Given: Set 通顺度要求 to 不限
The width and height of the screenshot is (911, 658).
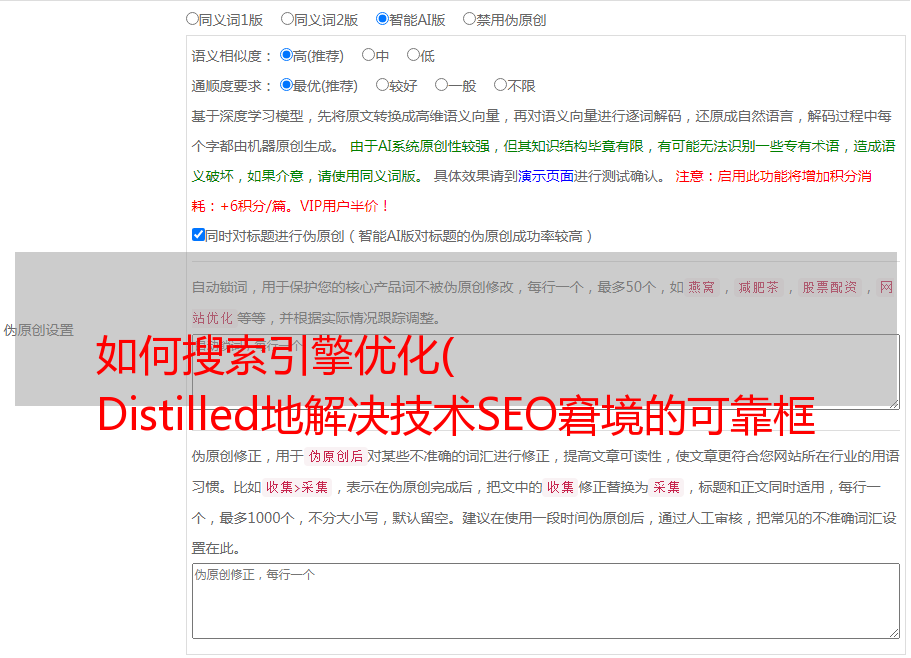Looking at the screenshot, I should tap(500, 86).
